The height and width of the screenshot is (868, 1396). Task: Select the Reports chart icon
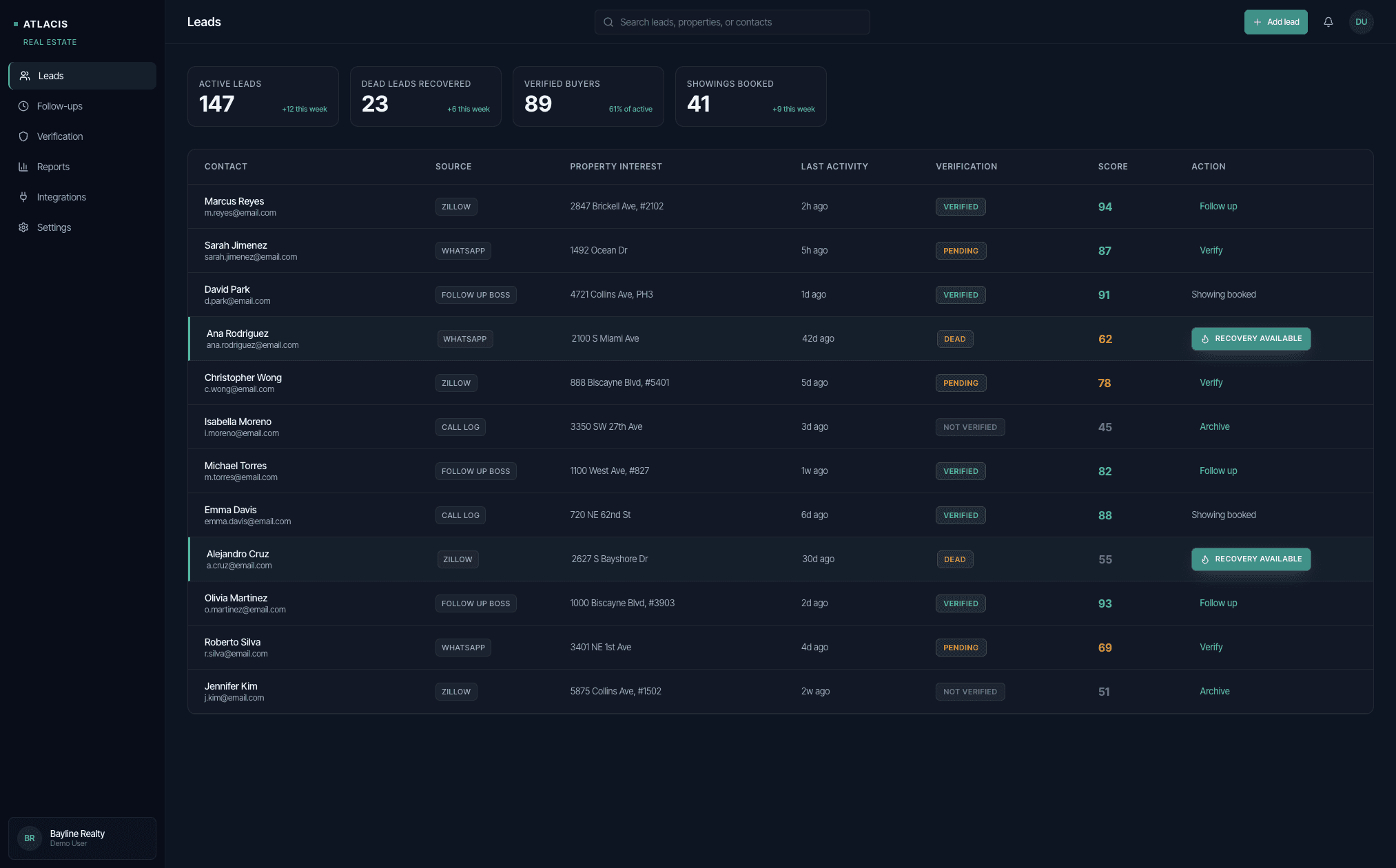tap(23, 167)
